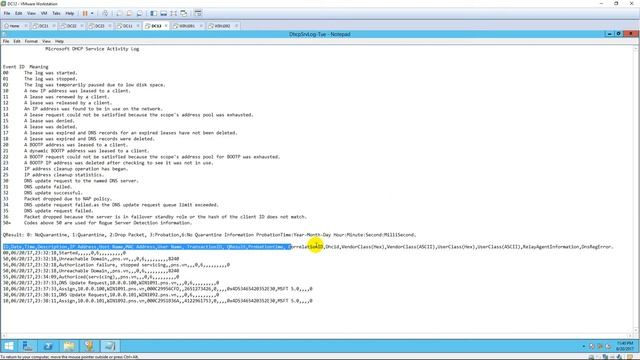Revert the virtual machine to snapshot
Image resolution: width=640 pixels, height=360 pixels.
tap(129, 13)
